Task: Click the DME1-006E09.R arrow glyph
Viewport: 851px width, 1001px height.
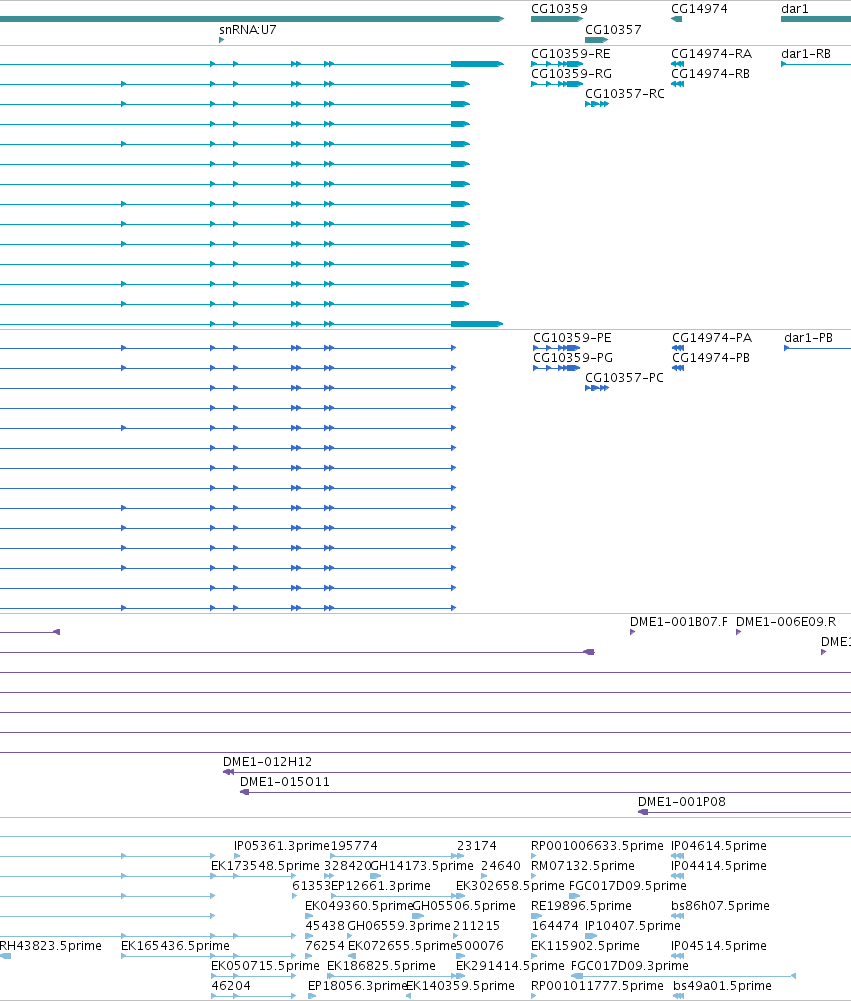Action: coord(739,632)
